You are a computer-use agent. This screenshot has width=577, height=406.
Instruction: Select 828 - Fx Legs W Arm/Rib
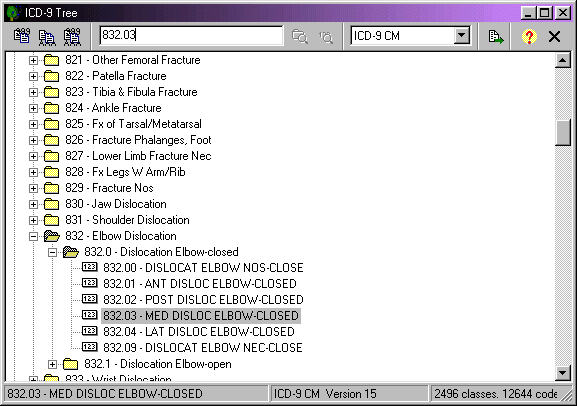click(x=125, y=172)
